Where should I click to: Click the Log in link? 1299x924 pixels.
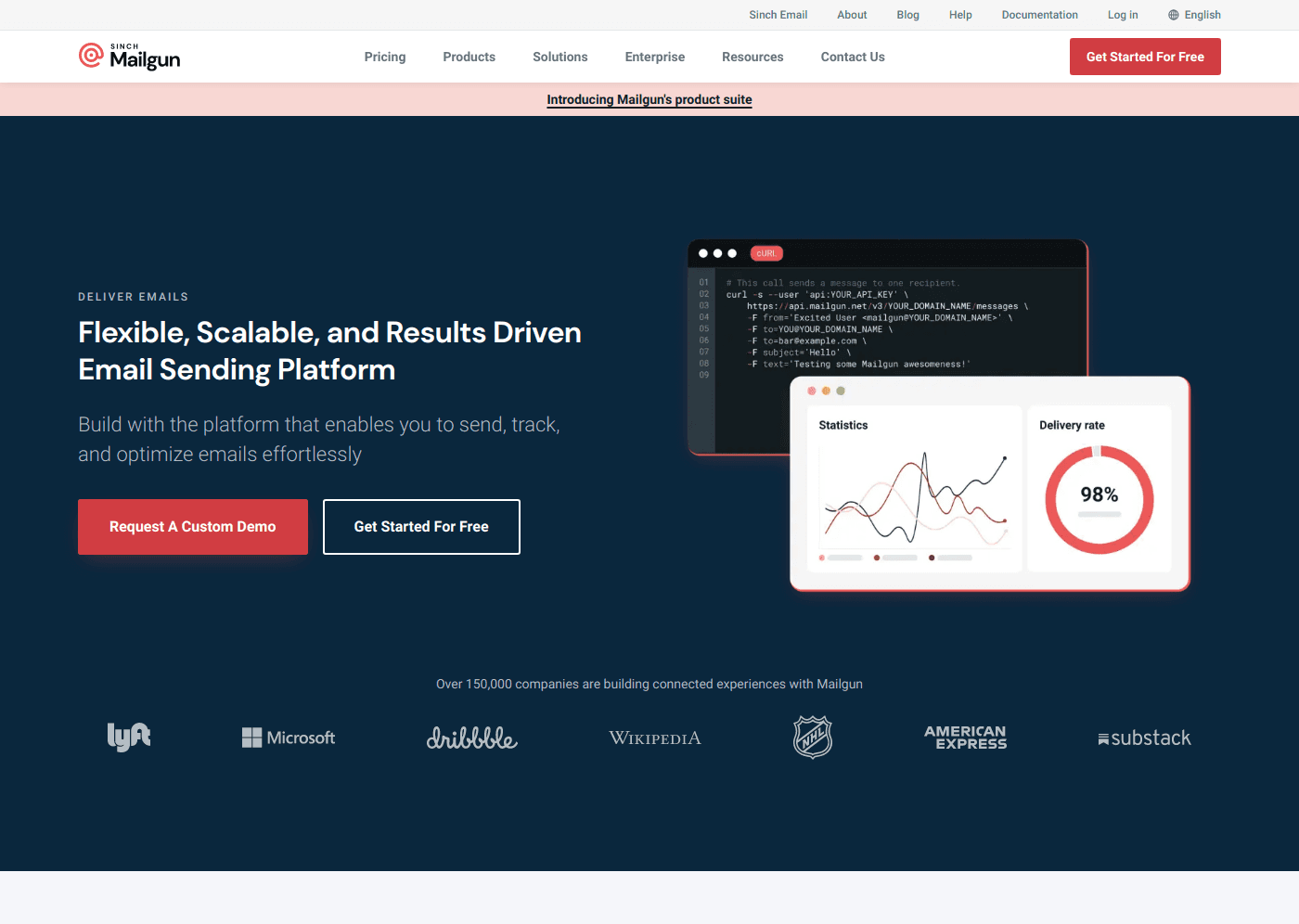(1123, 15)
